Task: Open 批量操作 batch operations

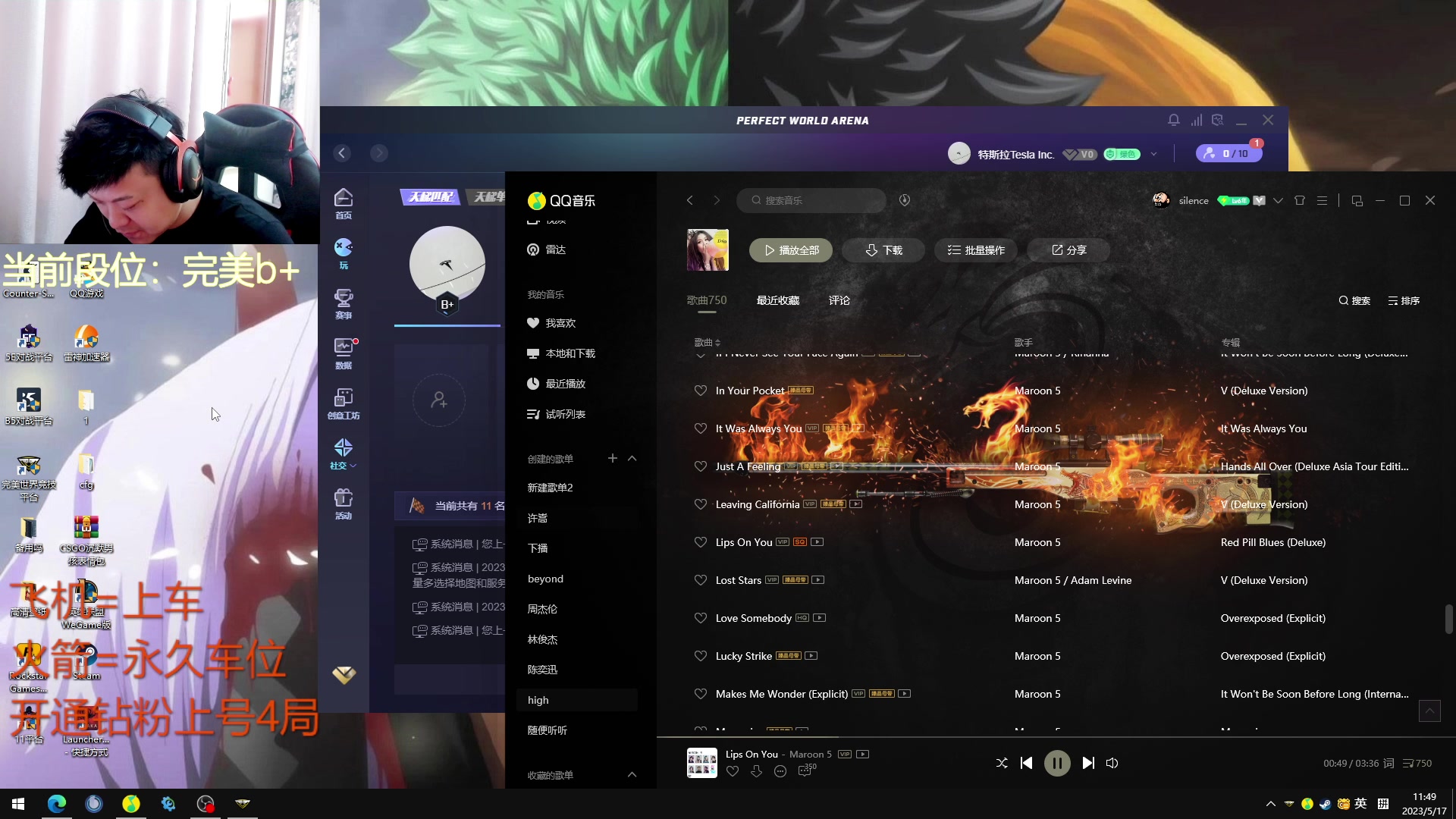Action: coord(976,250)
